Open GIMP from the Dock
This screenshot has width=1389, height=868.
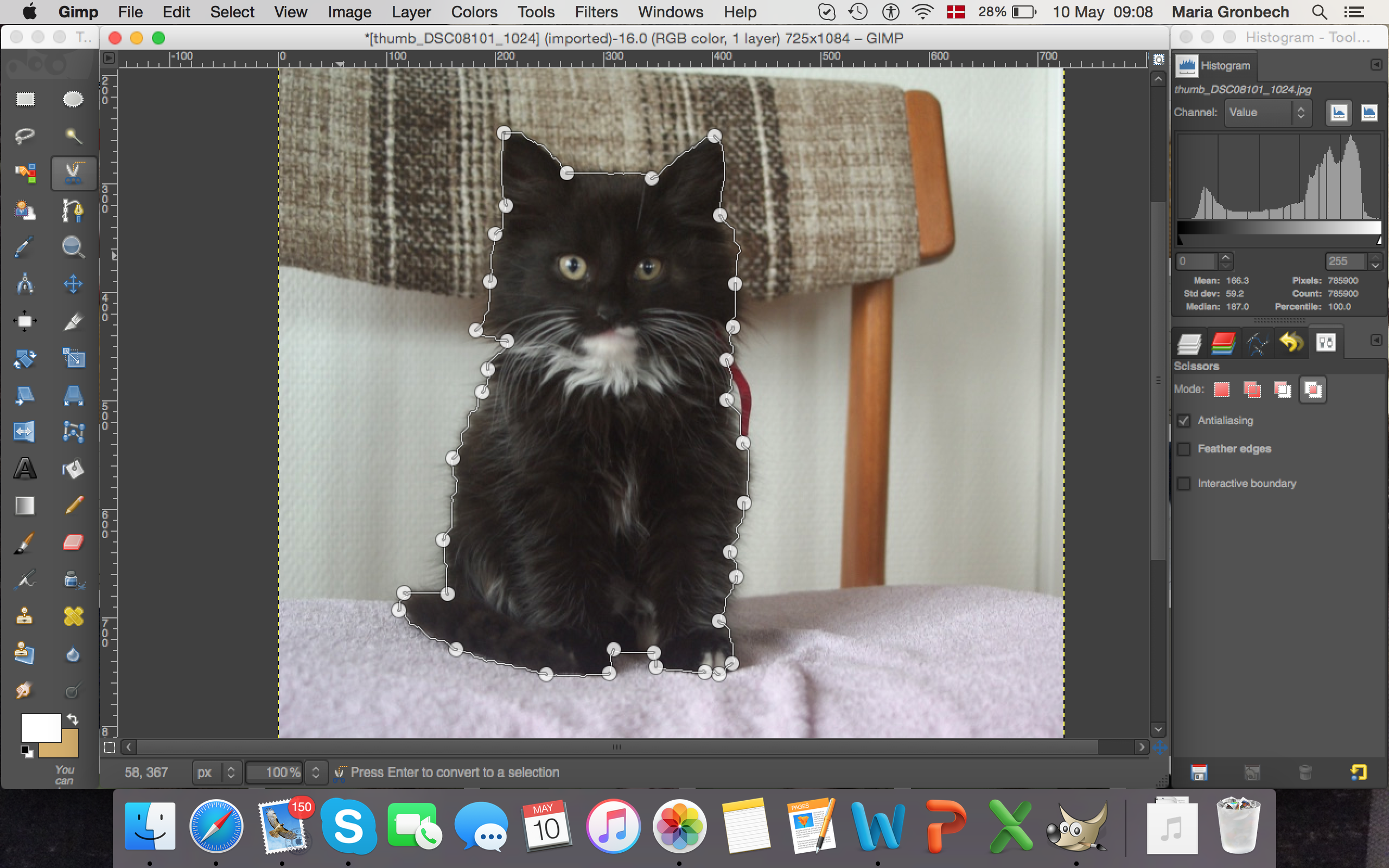(x=1076, y=827)
